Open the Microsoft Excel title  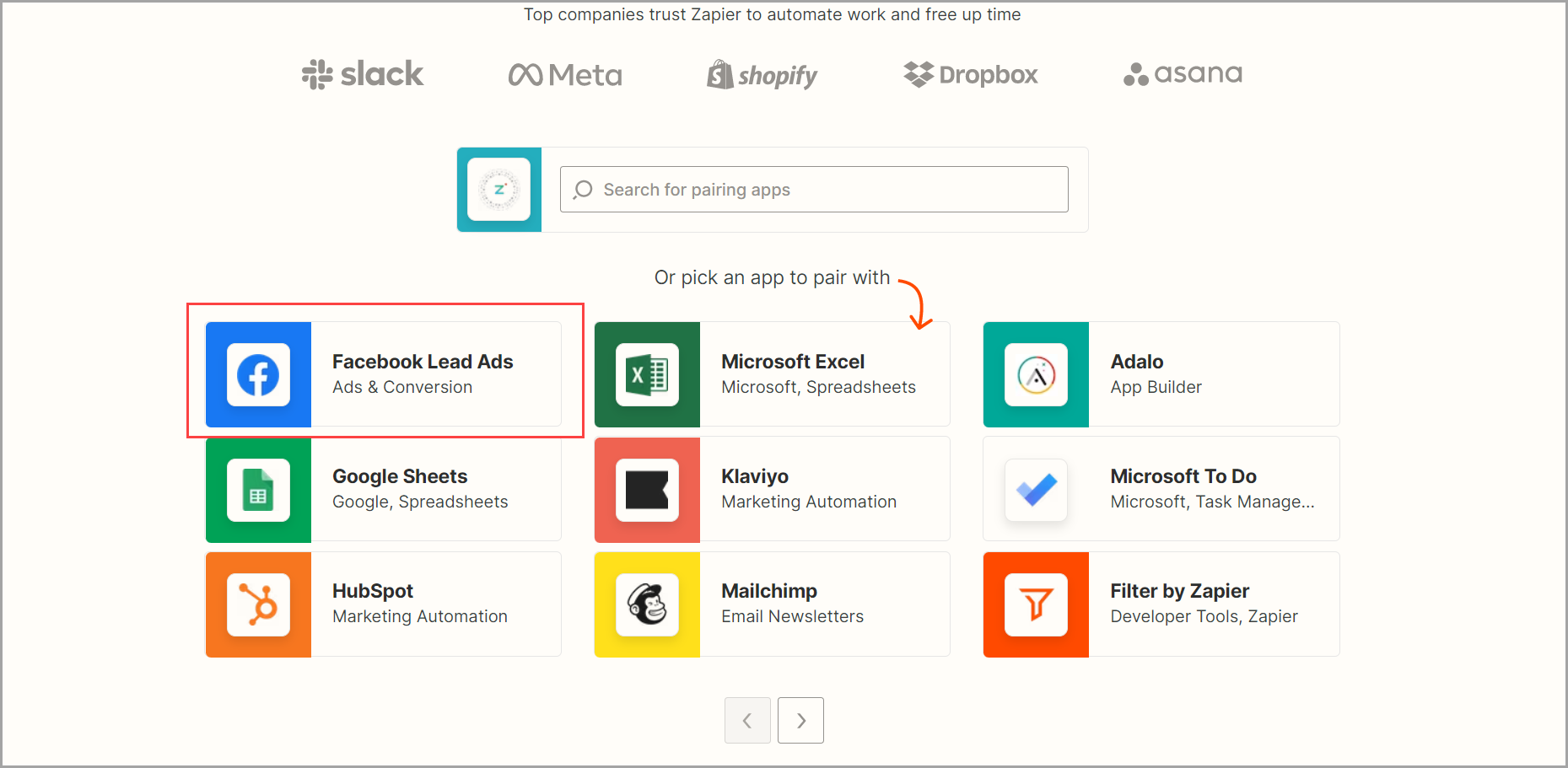pyautogui.click(x=793, y=362)
